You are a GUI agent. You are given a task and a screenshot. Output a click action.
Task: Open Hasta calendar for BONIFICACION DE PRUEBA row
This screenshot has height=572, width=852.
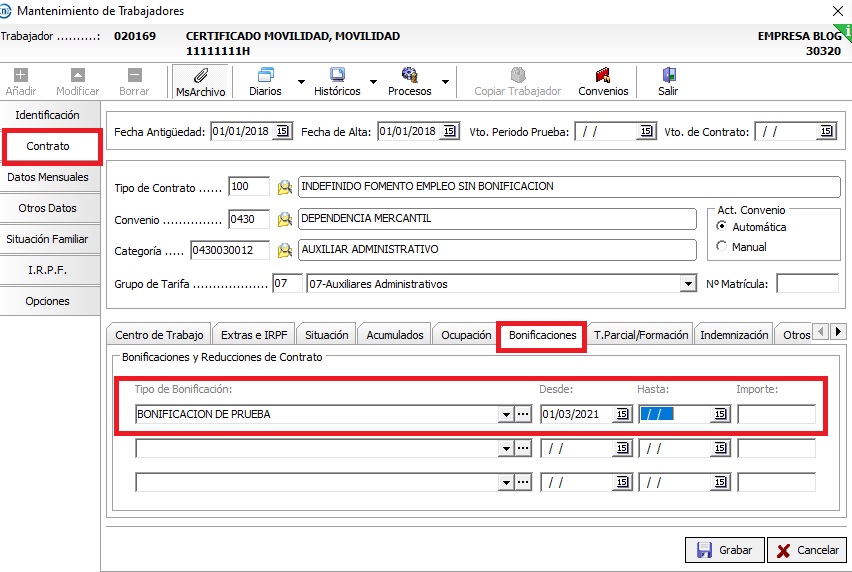(721, 414)
